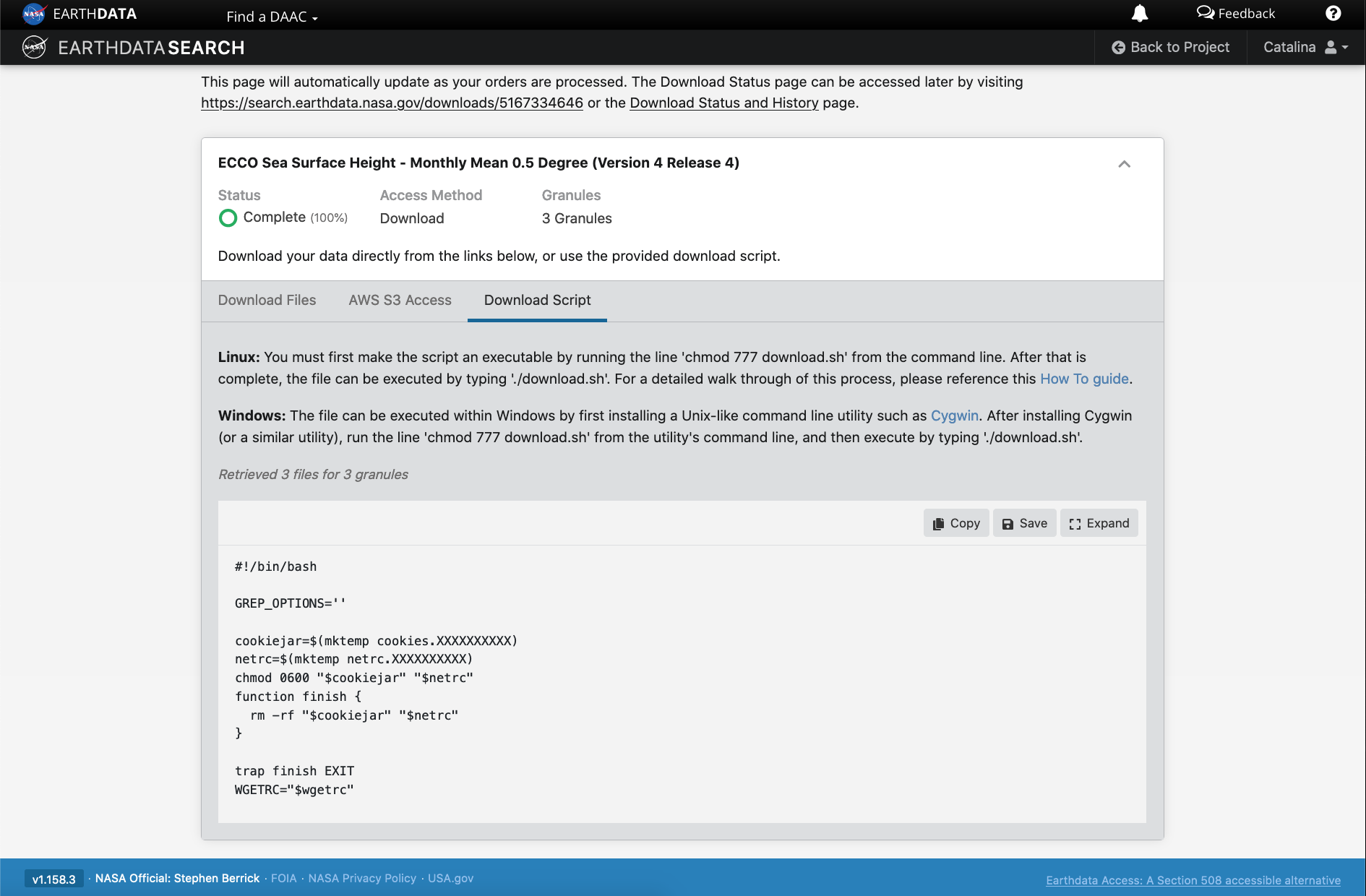Open the help question mark icon
The image size is (1366, 896).
coord(1333,14)
